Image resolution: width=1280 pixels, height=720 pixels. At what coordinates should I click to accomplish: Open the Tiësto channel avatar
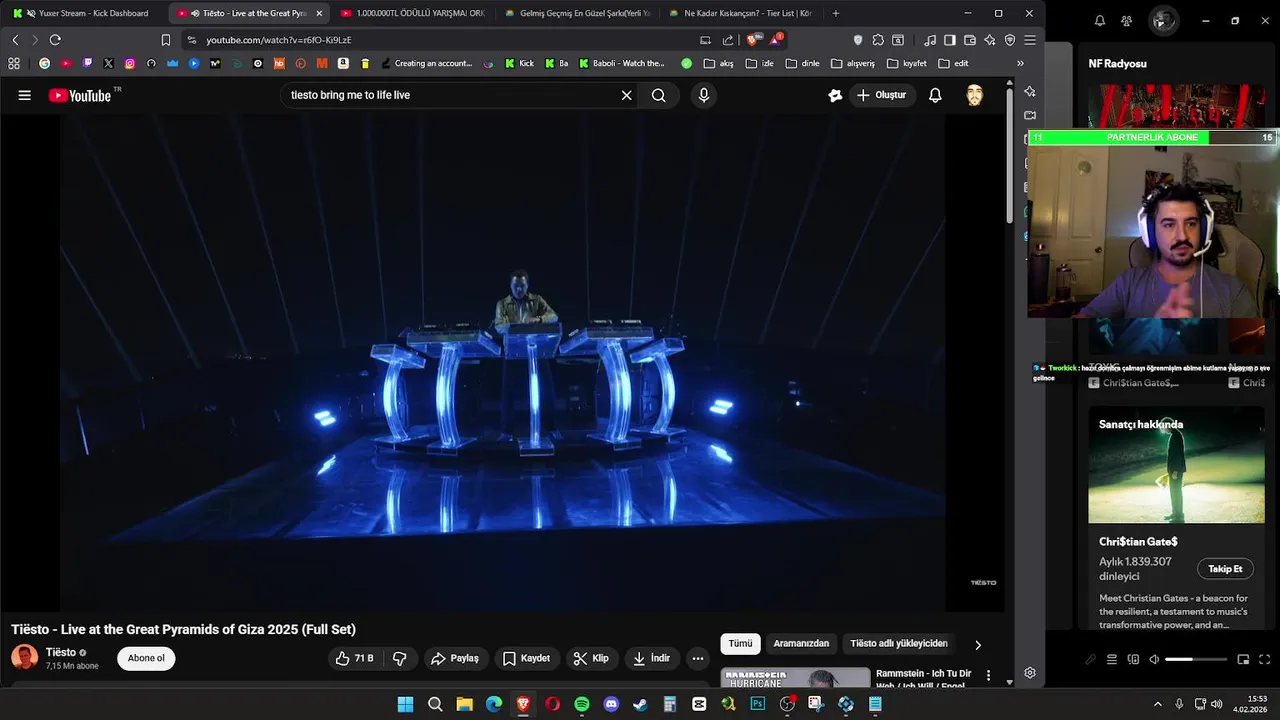tap(24, 657)
